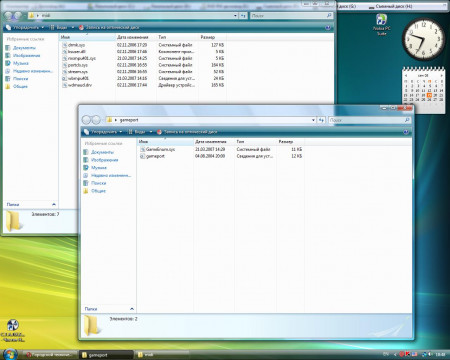The width and height of the screenshot is (450, 360).
Task: Open the browser window taskbar button
Action: click(x=50, y=355)
